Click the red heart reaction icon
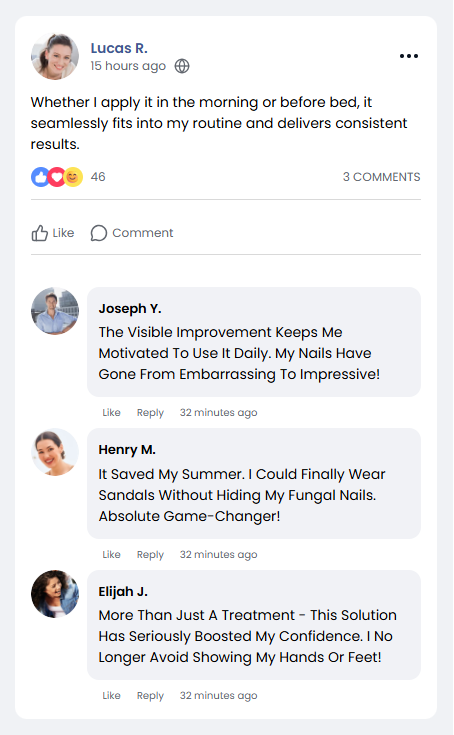The width and height of the screenshot is (454, 735). (57, 177)
